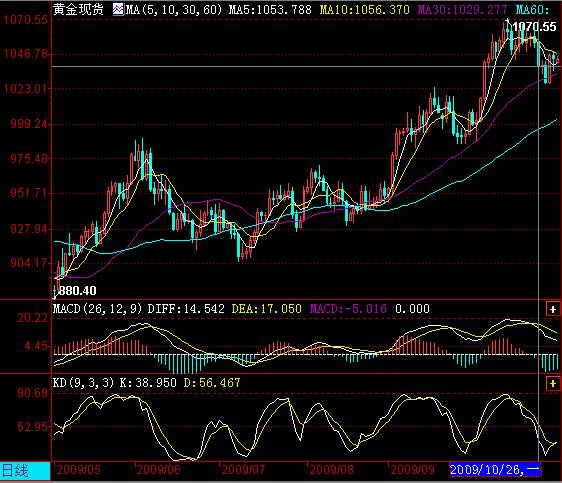
Task: Click the 2009/09 date label
Action: pyautogui.click(x=413, y=469)
